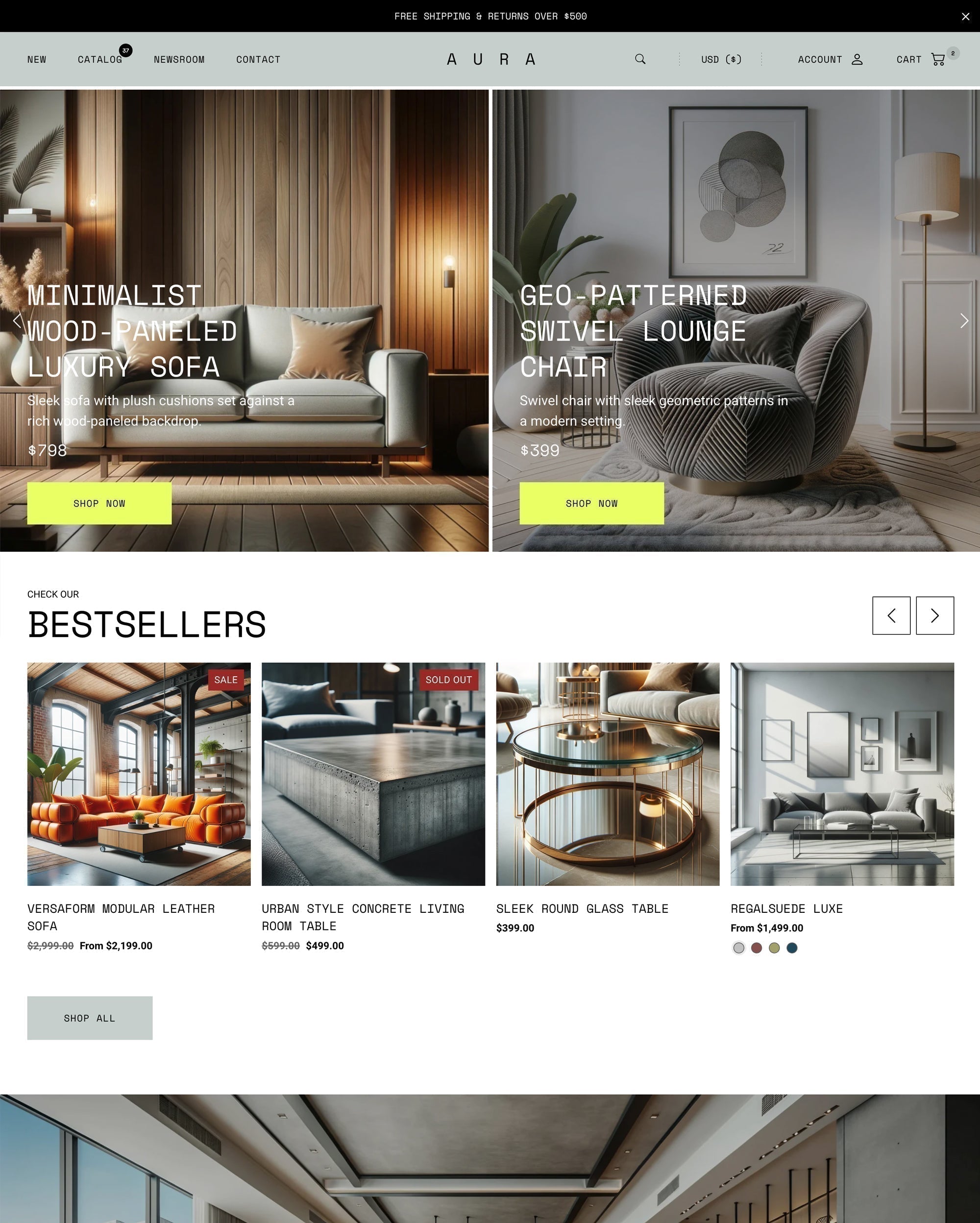Viewport: 980px width, 1223px height.
Task: Toggle the SOLD OUT label on concrete table
Action: (449, 679)
